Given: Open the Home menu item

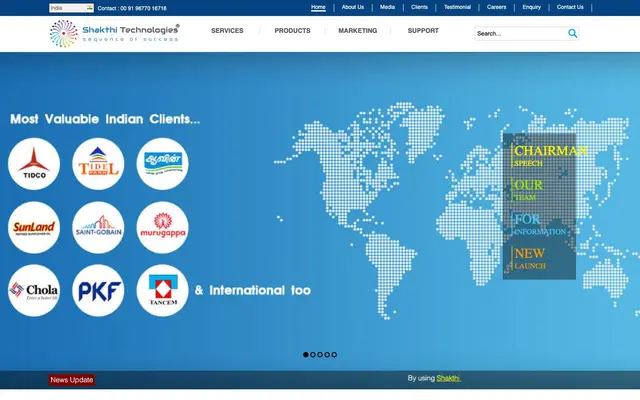Looking at the screenshot, I should pos(318,7).
